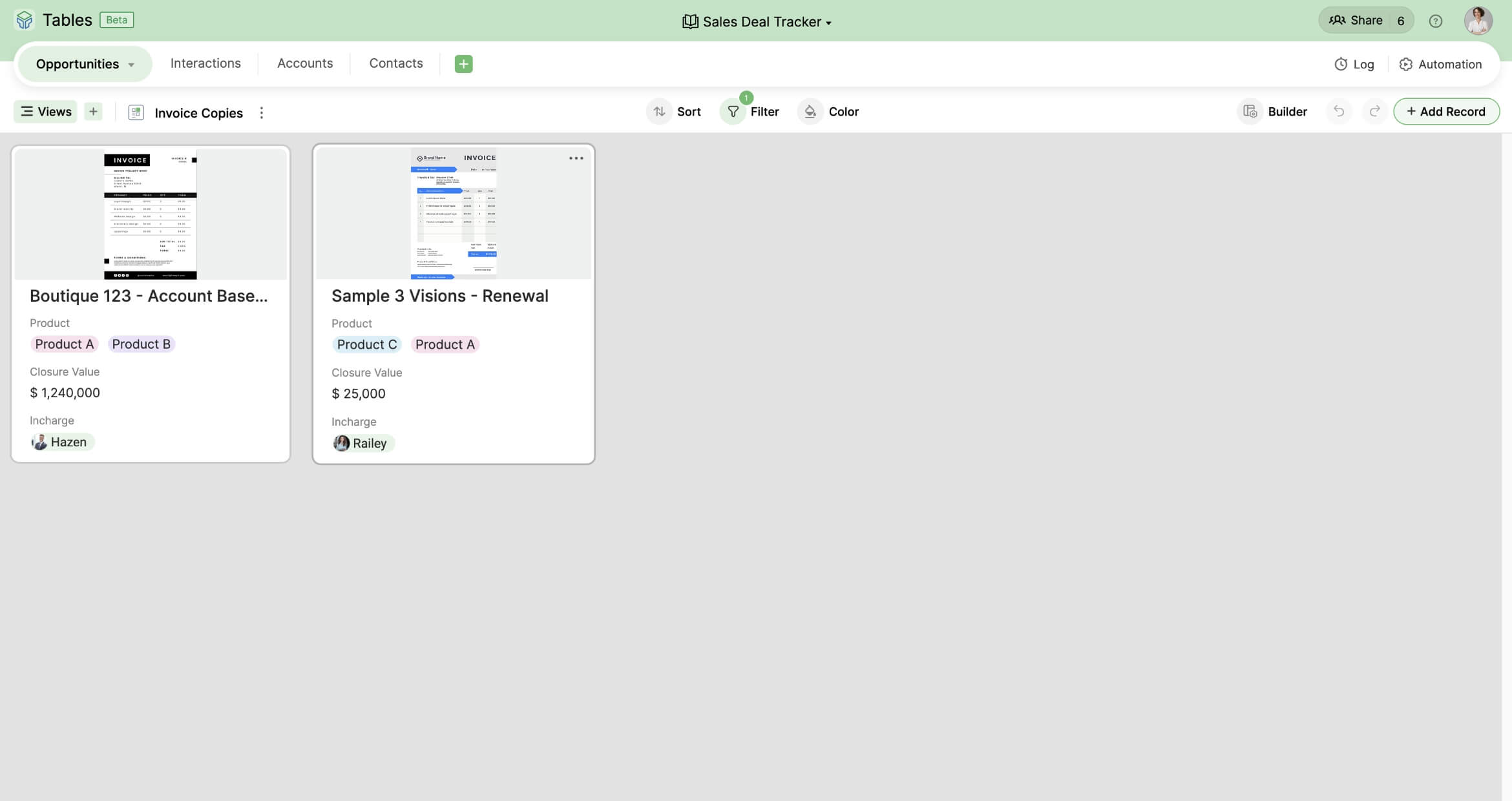Click the Share button
This screenshot has height=801, width=1512.
click(1356, 21)
